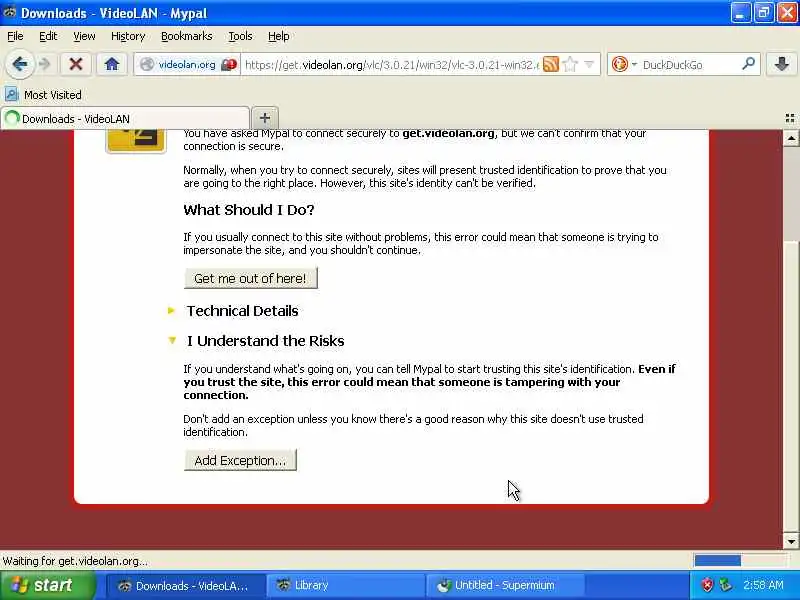Click the Add Exception... button
This screenshot has width=800, height=600.
(240, 460)
